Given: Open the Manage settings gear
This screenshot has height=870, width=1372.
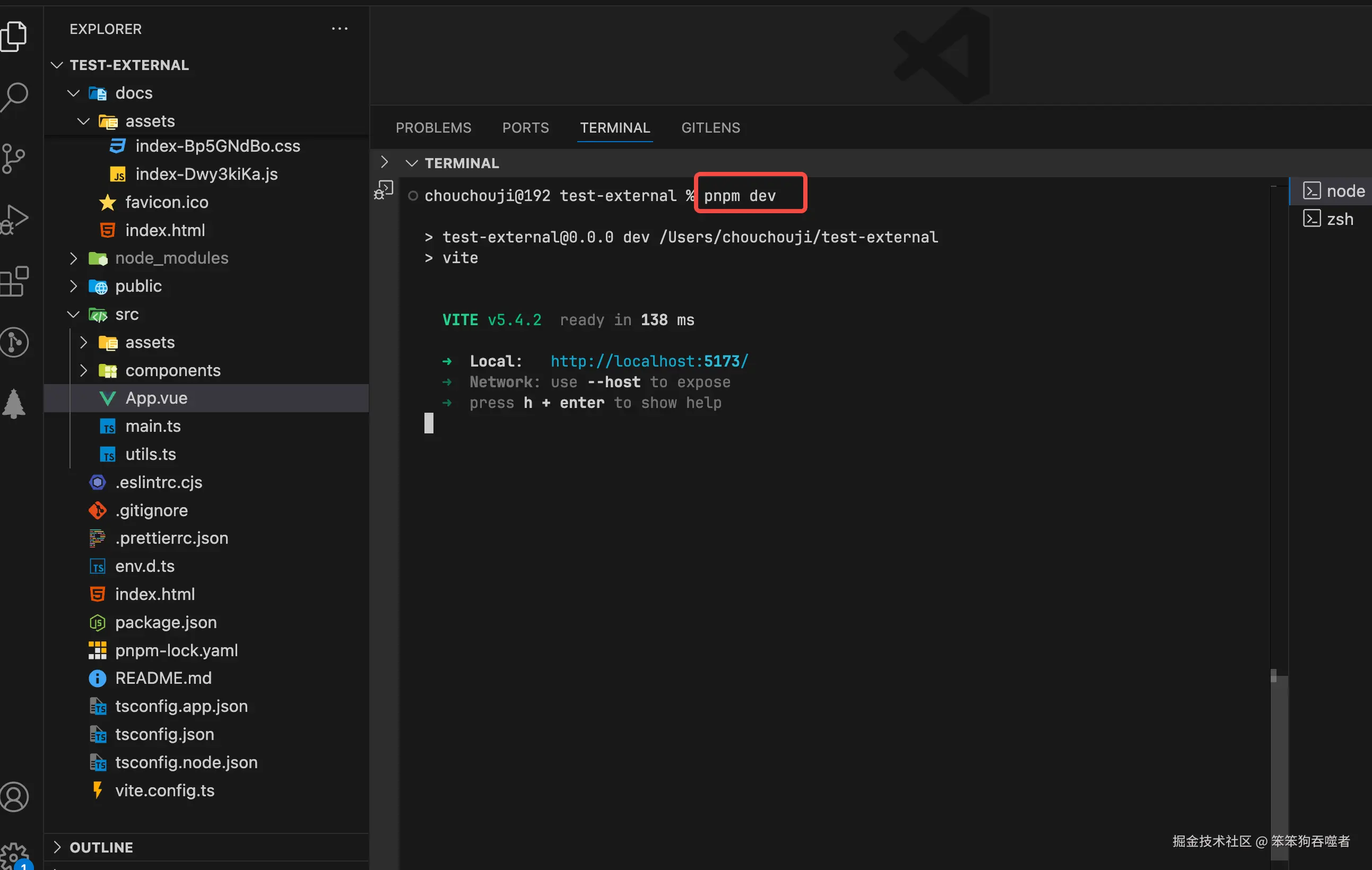Looking at the screenshot, I should (x=14, y=855).
